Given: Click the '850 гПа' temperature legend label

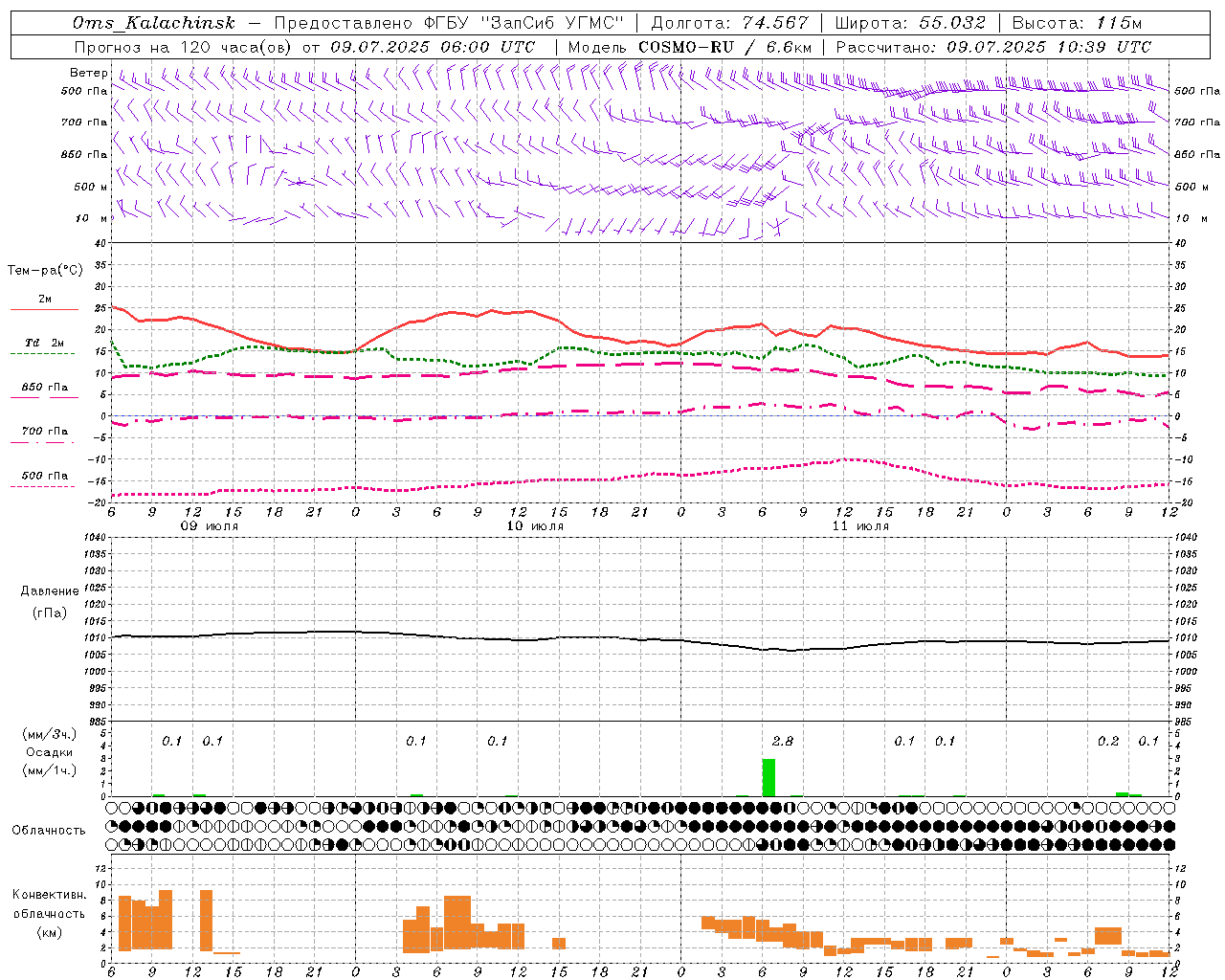Looking at the screenshot, I should [44, 388].
